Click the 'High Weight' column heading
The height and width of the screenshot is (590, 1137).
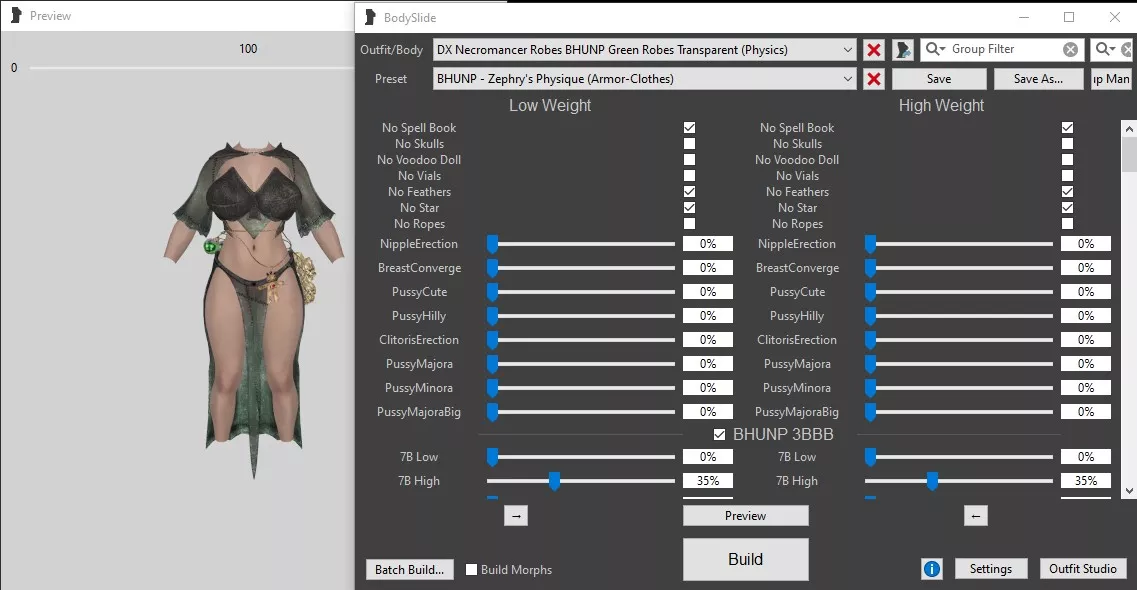click(941, 105)
